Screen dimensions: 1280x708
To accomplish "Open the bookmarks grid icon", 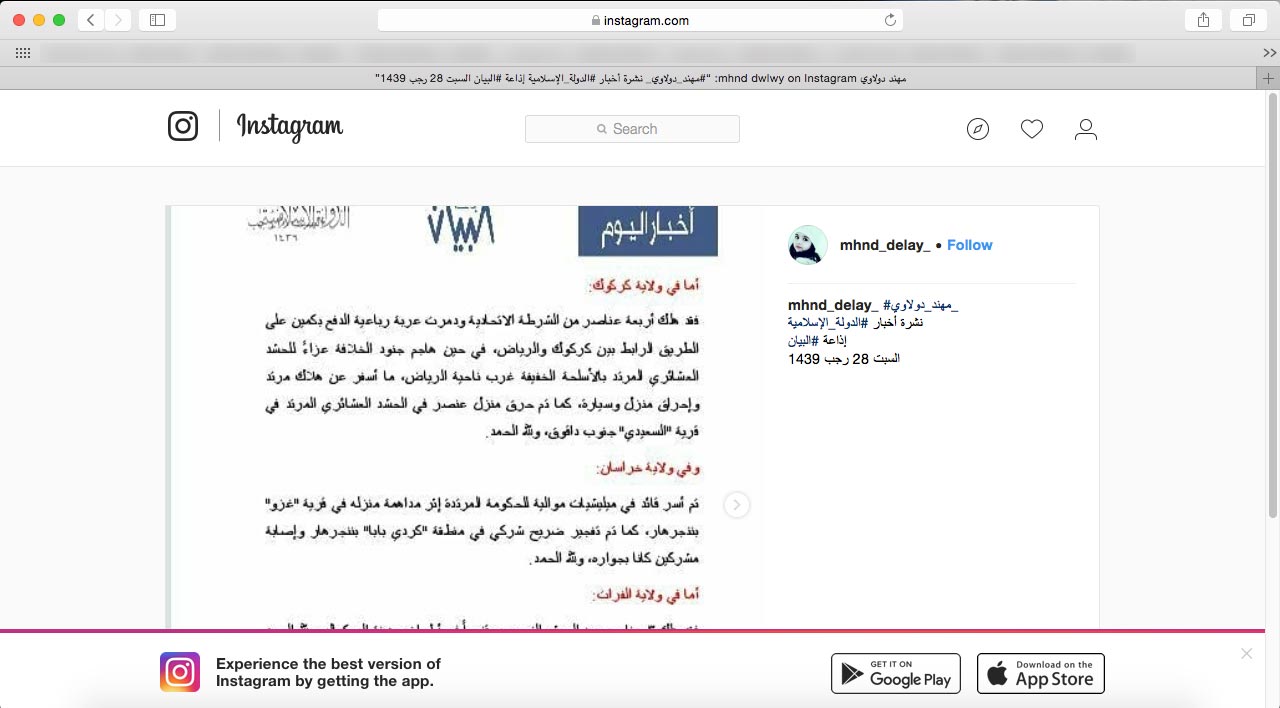I will tap(23, 53).
